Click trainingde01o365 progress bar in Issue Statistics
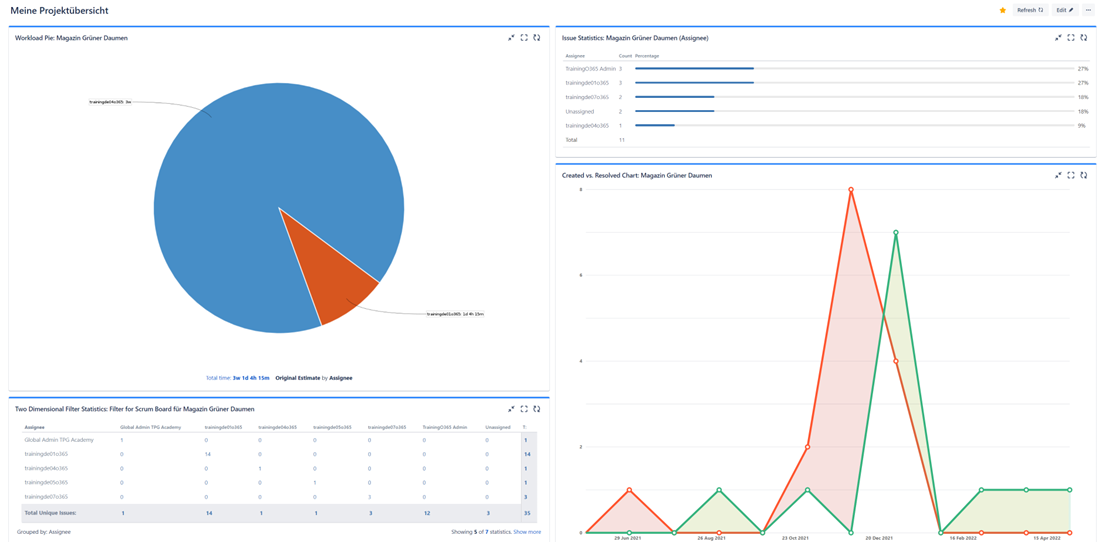Viewport: 1099px width, 542px height. coord(694,83)
